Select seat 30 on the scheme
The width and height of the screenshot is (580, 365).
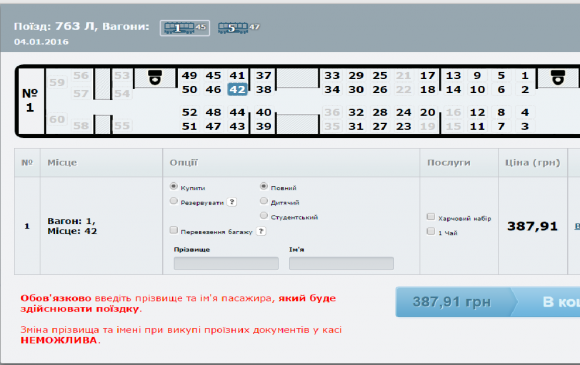356,89
